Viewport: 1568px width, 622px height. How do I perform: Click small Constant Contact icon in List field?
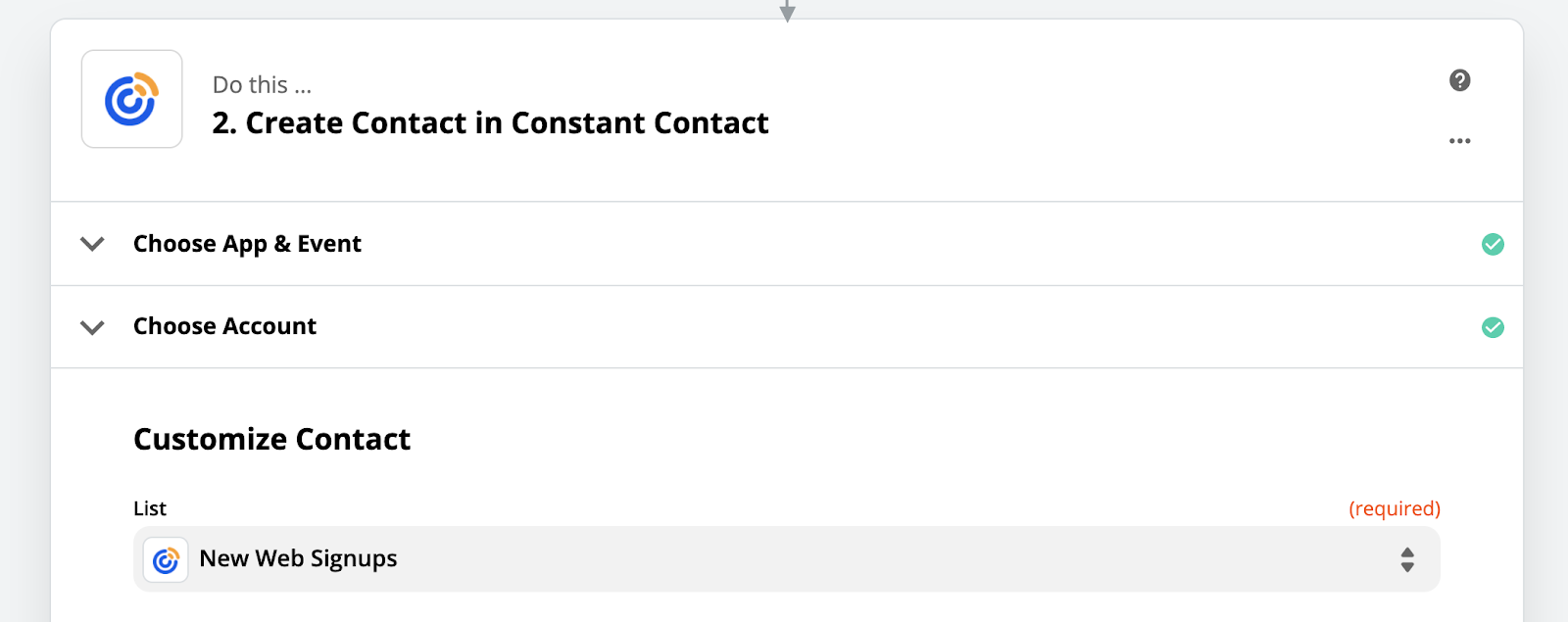(x=166, y=559)
